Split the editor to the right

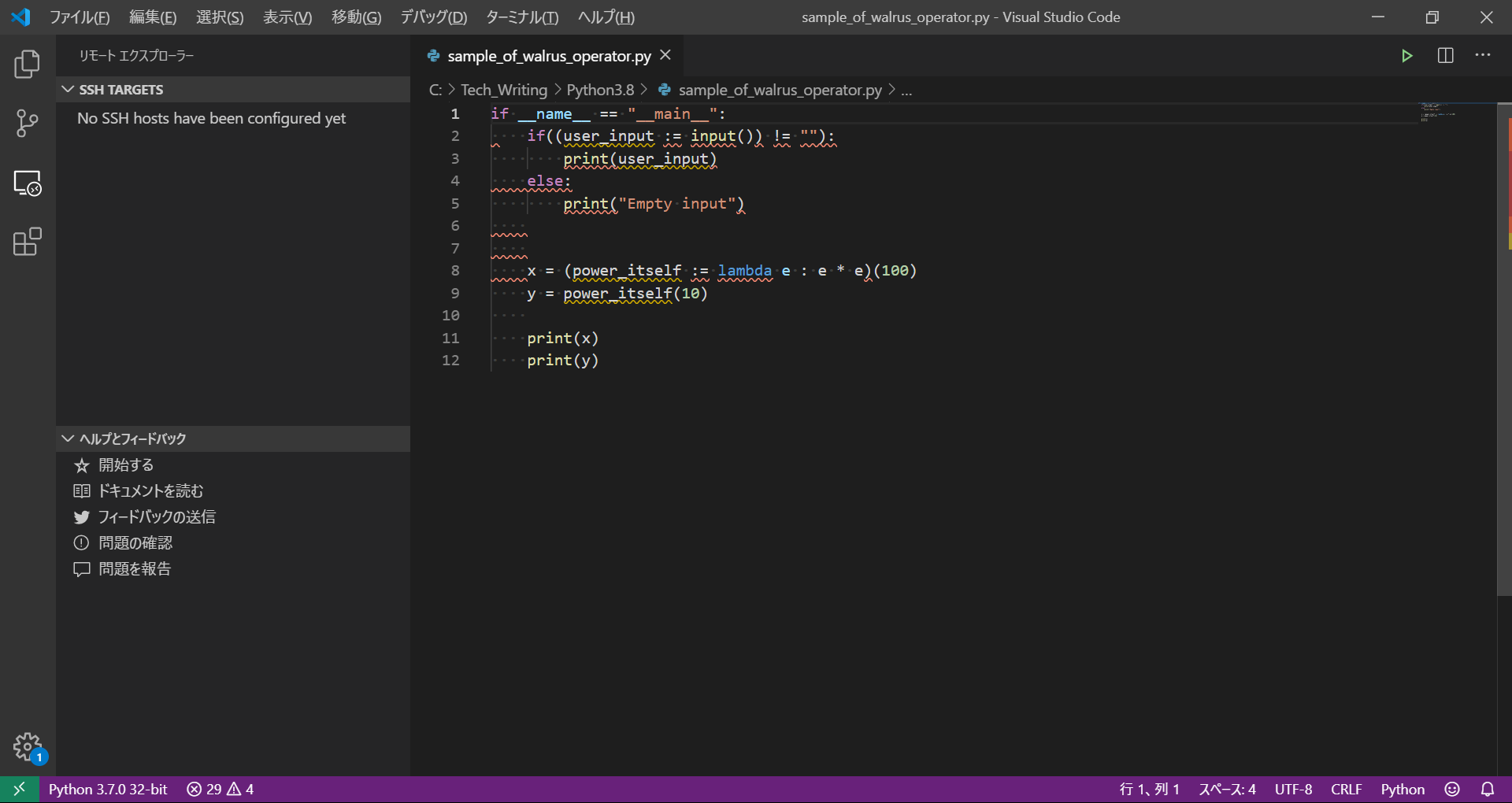(1445, 56)
